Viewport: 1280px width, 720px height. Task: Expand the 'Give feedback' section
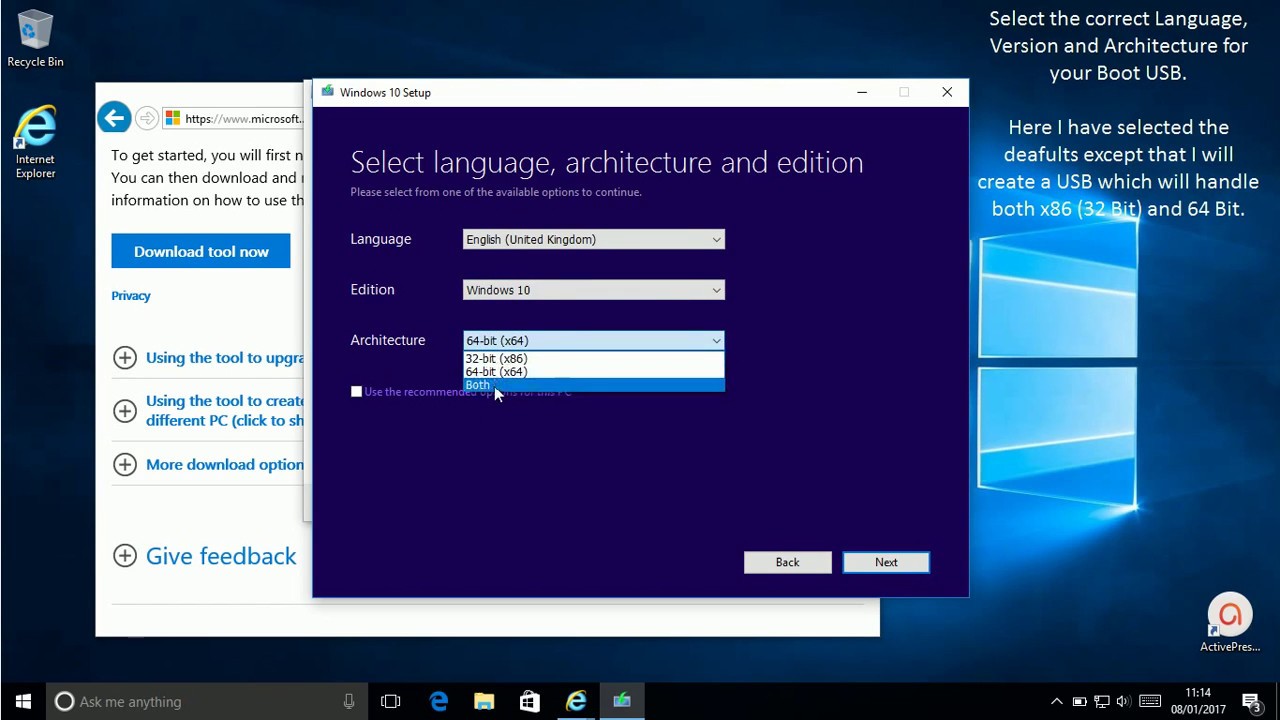(x=125, y=556)
